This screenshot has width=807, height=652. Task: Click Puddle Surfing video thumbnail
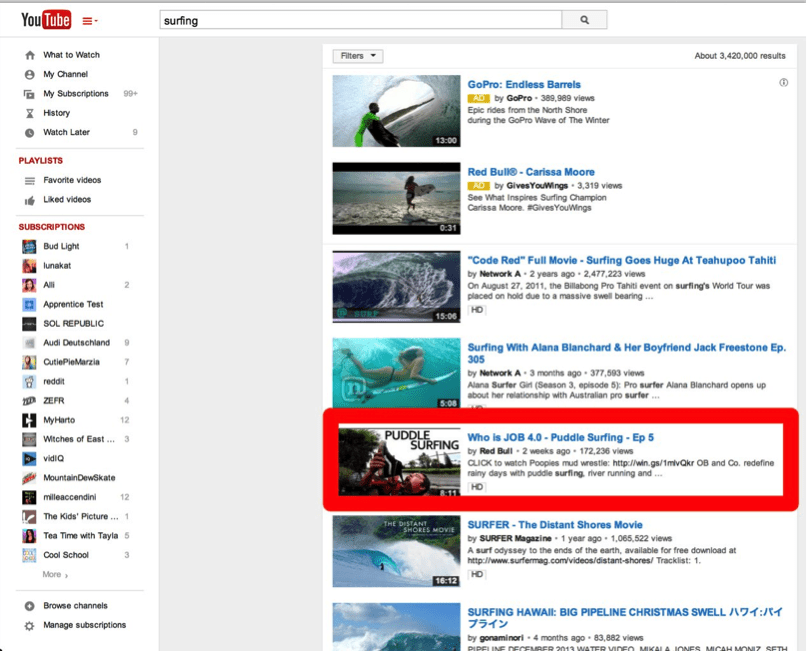tap(399, 461)
